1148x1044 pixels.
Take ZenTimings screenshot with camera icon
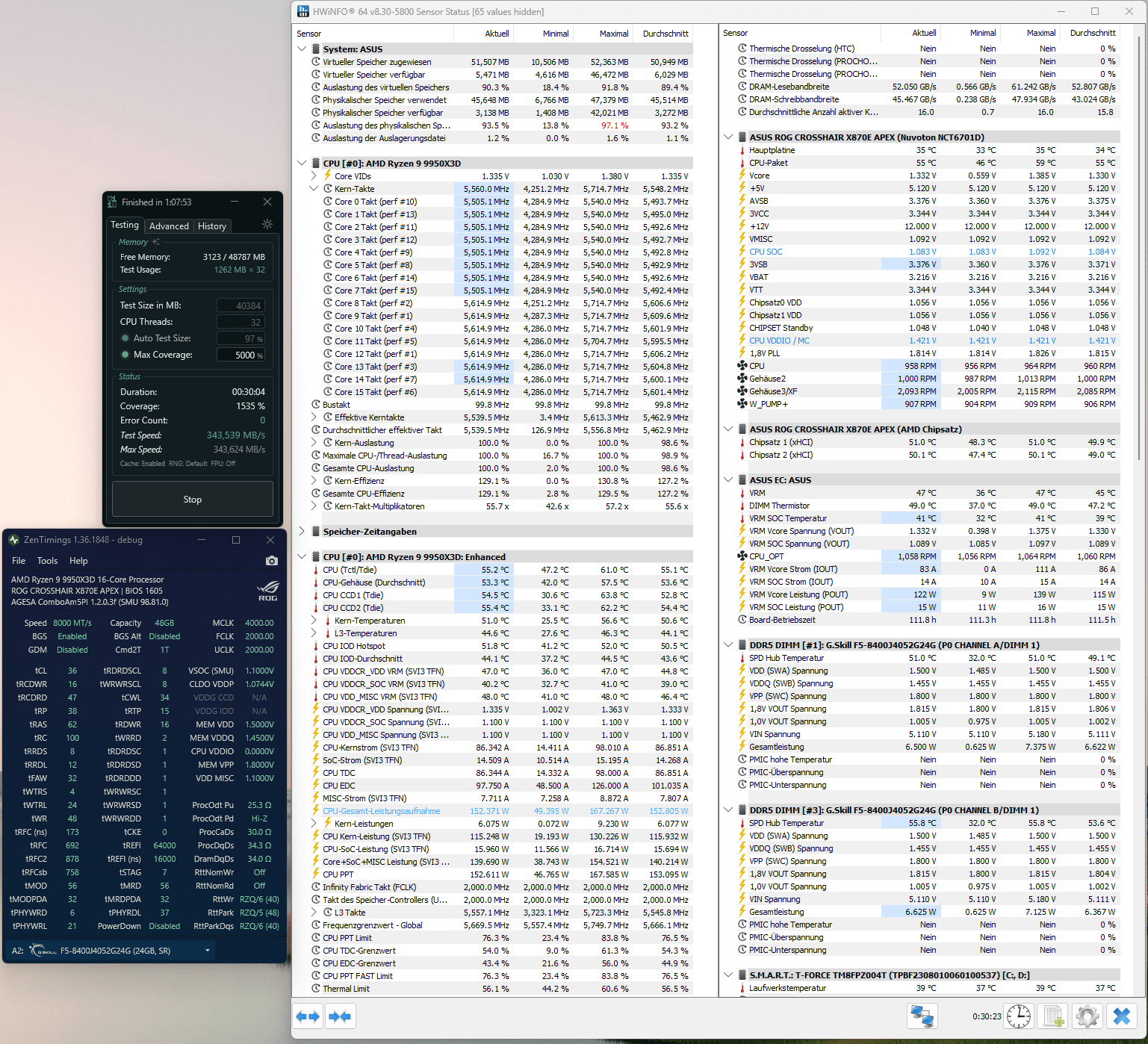coord(271,561)
